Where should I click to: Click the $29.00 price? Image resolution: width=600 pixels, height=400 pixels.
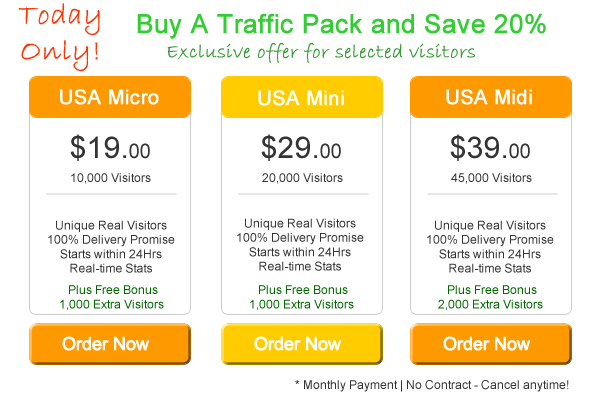(x=301, y=148)
